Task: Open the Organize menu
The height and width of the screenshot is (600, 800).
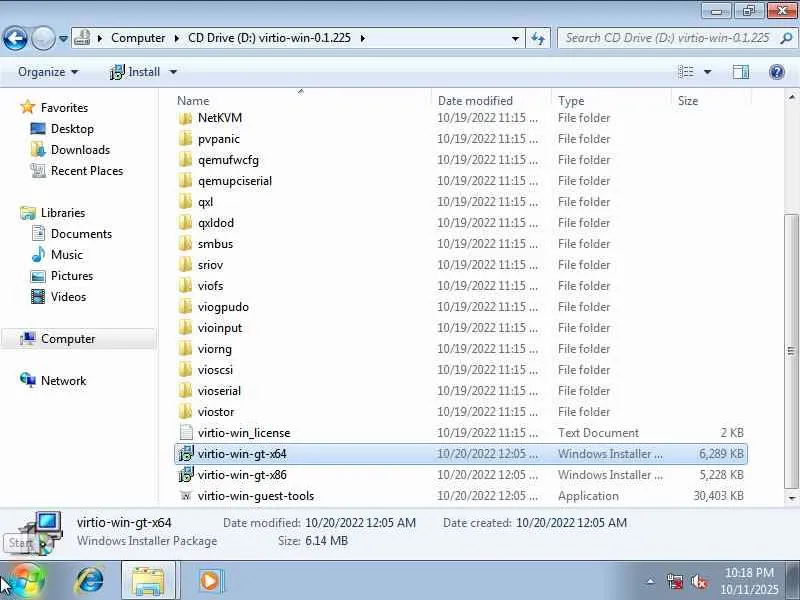Action: point(48,72)
